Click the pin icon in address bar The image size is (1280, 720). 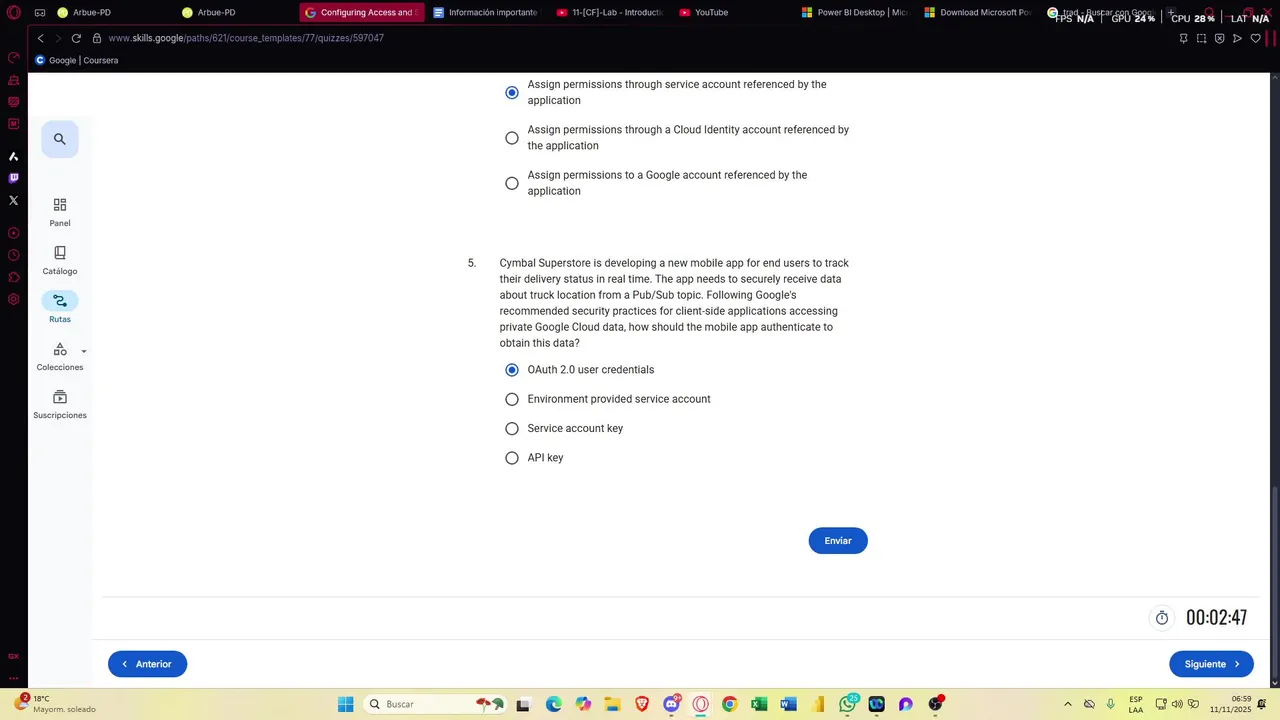1183,38
